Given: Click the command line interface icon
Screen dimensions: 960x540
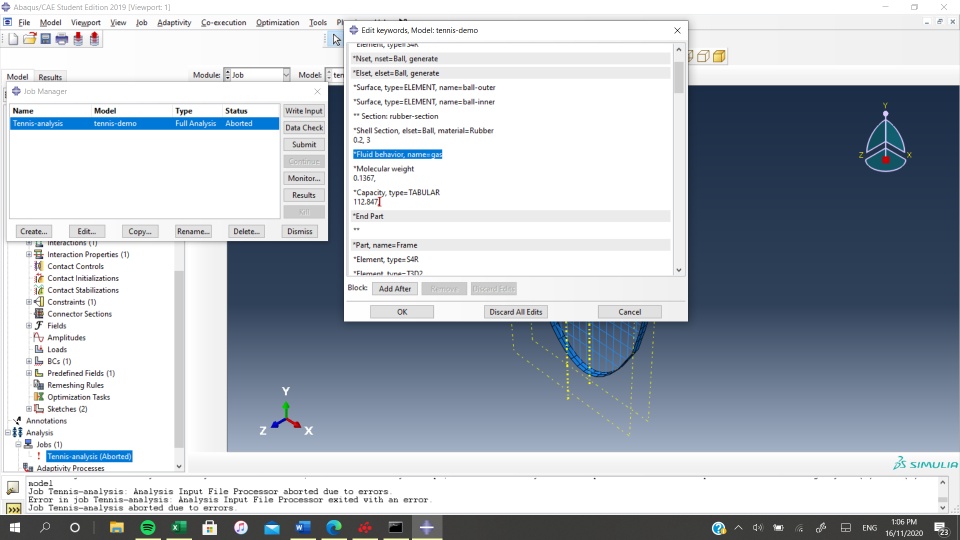Looking at the screenshot, I should click(12, 508).
